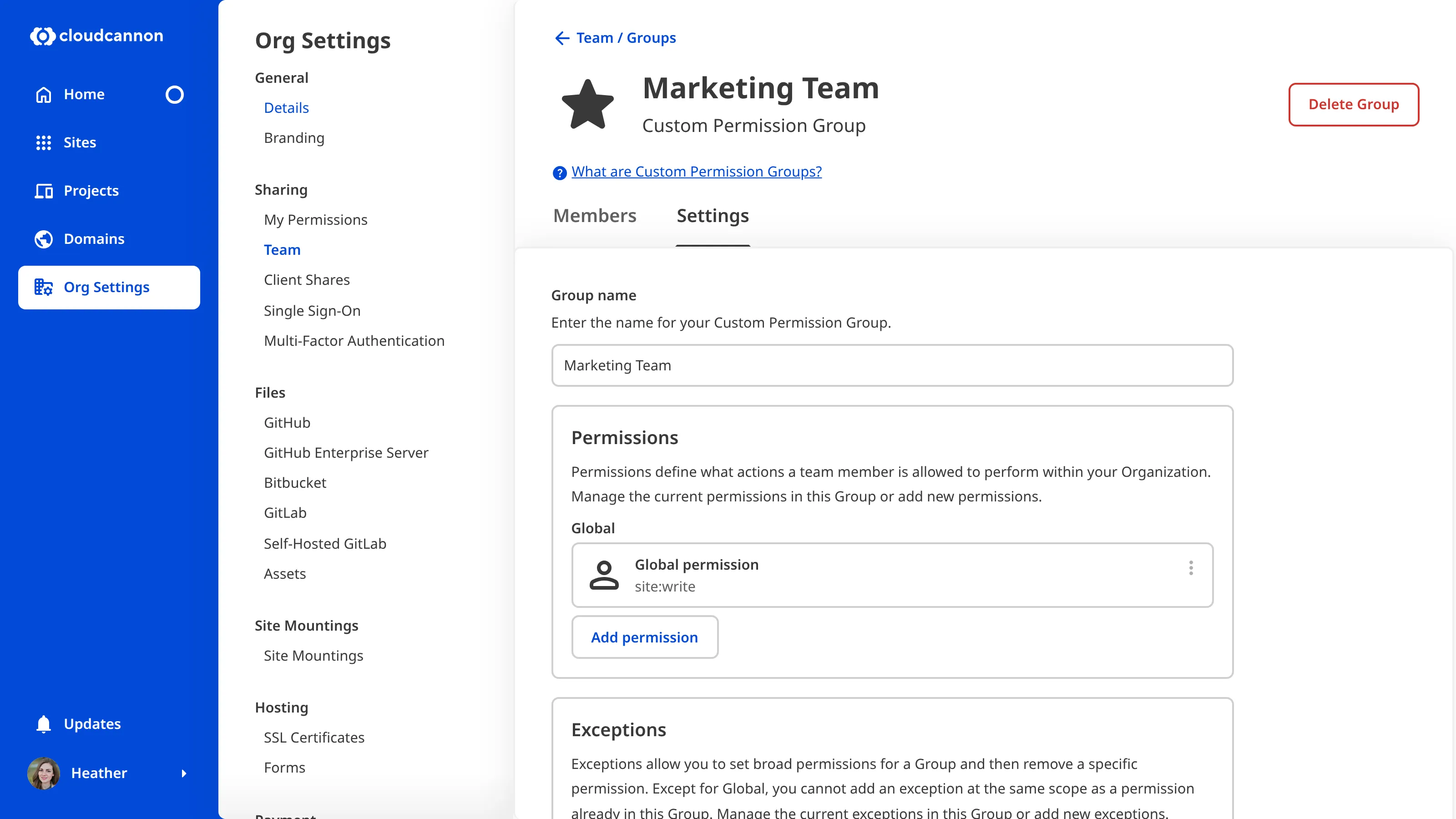
Task: Click the Projects sidebar icon
Action: [x=44, y=191]
